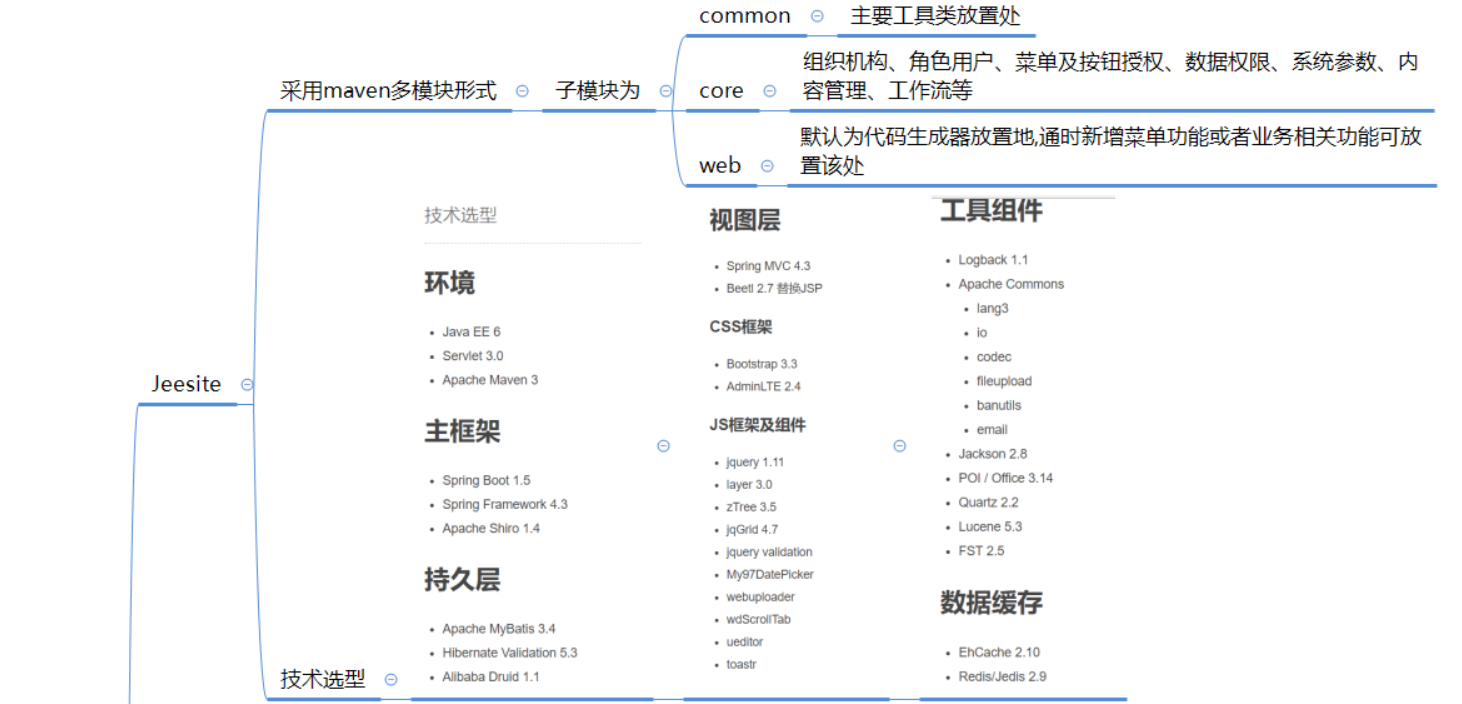The height and width of the screenshot is (704, 1462).
Task: Click the minus circle beside 子模块为
Action: pos(665,90)
